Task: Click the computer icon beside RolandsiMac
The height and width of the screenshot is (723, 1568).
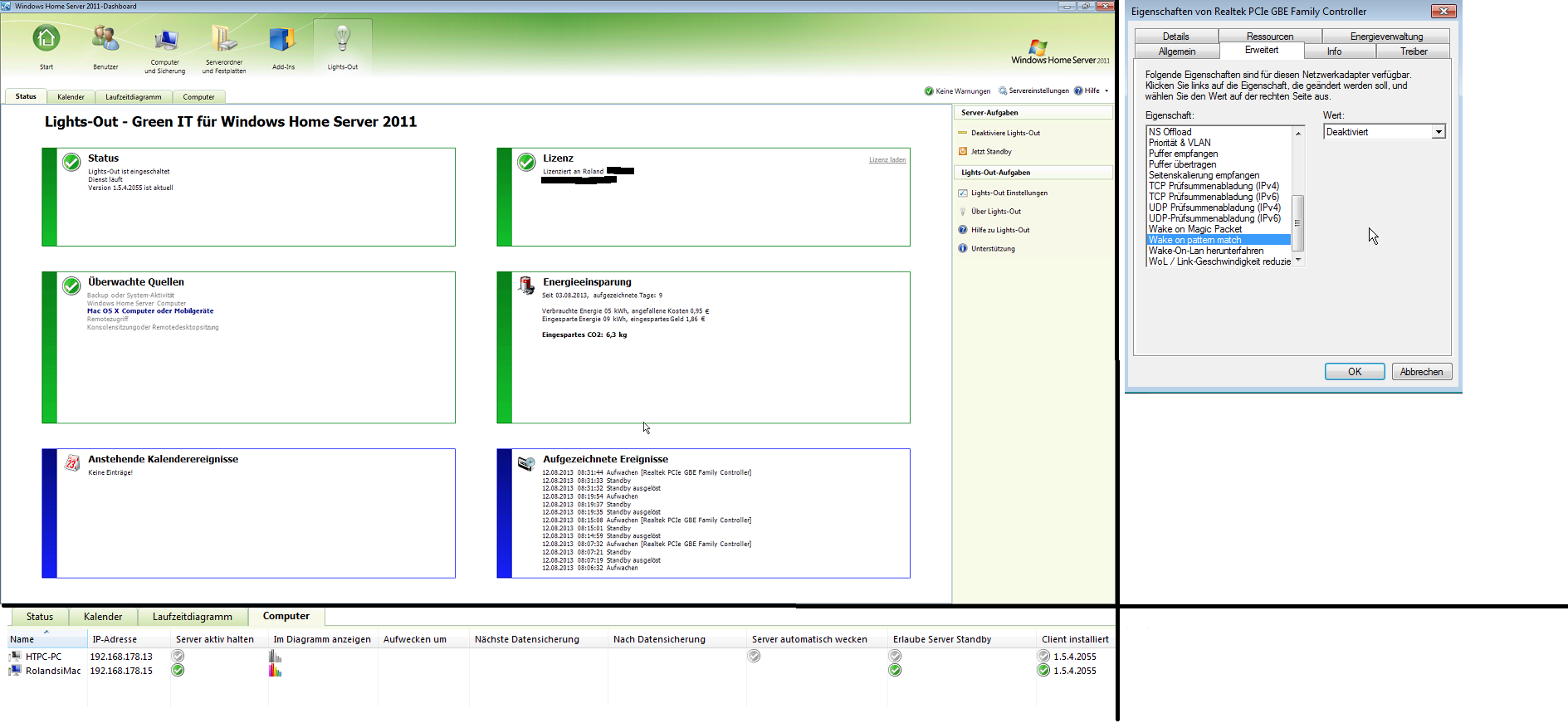Action: coord(15,671)
